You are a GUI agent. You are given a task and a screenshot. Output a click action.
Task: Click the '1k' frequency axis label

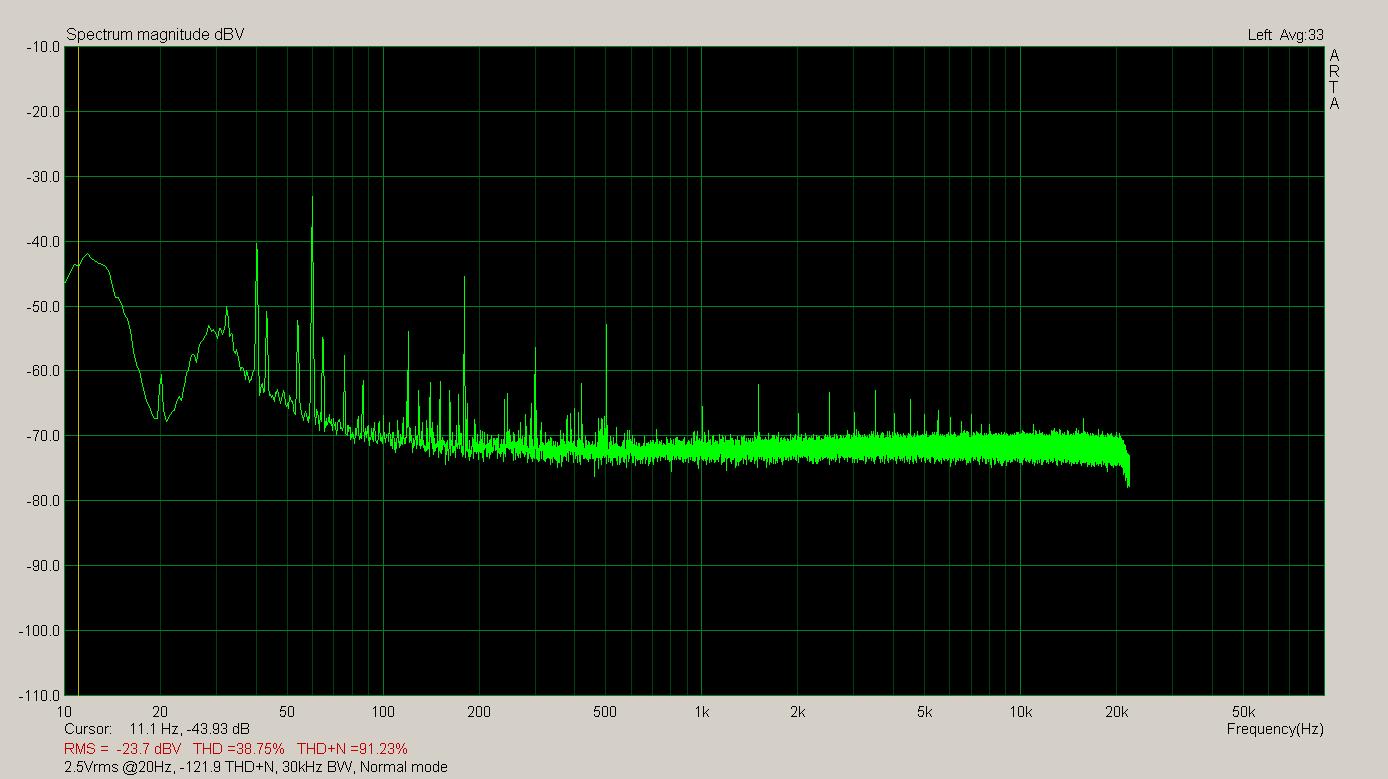pyautogui.click(x=702, y=712)
